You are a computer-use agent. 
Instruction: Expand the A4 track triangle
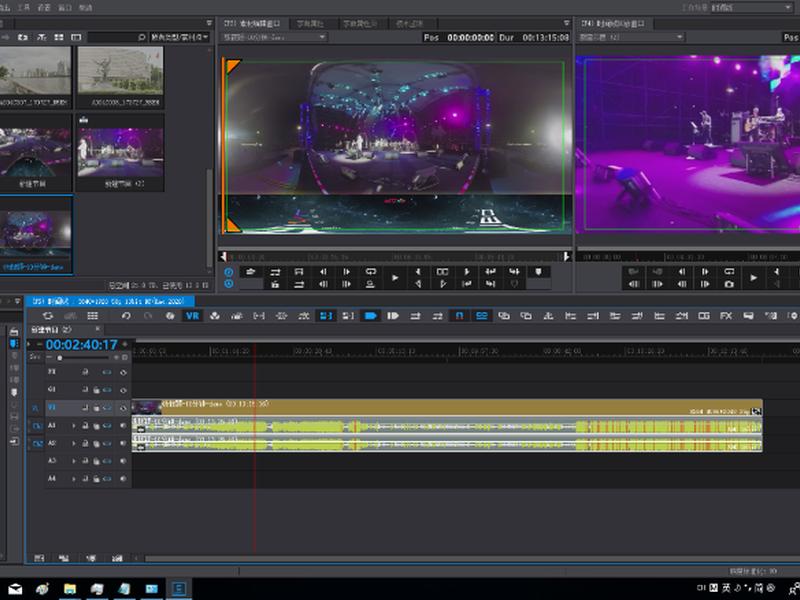click(74, 479)
